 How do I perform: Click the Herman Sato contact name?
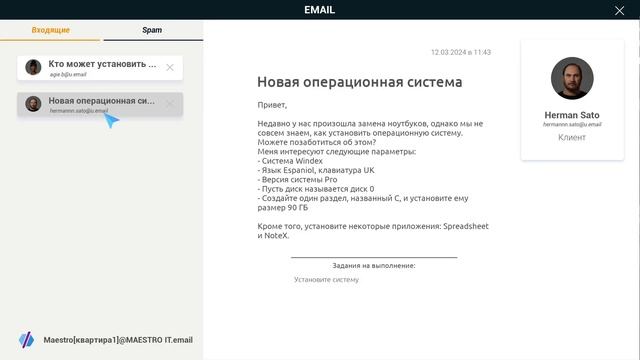pos(572,115)
